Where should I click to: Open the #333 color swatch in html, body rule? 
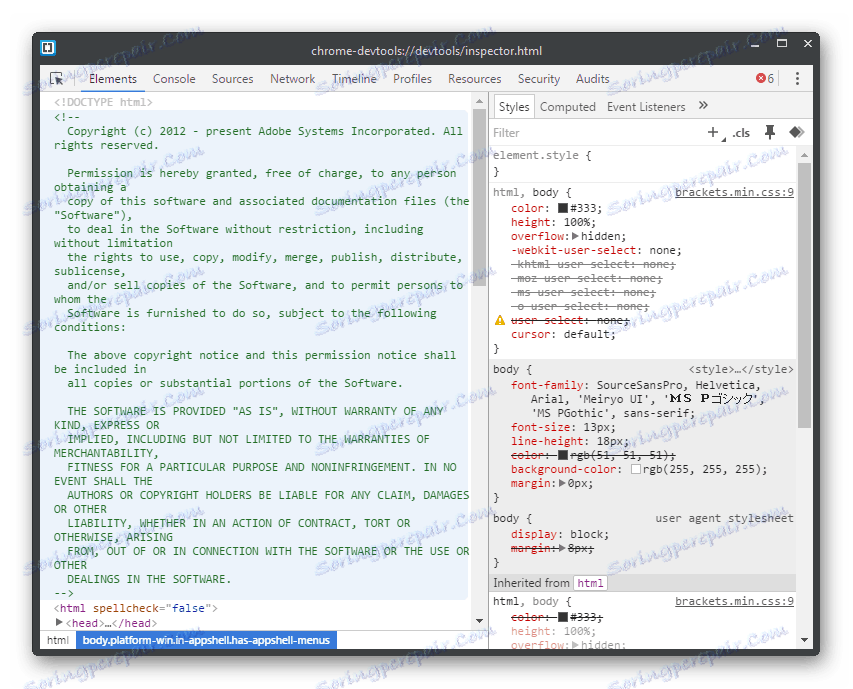563,208
